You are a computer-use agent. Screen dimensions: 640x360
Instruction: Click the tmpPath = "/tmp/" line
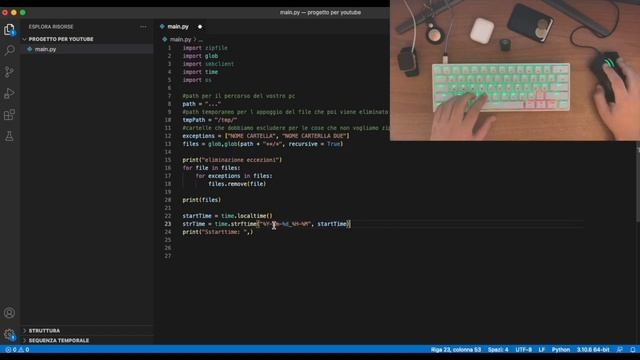(x=210, y=120)
